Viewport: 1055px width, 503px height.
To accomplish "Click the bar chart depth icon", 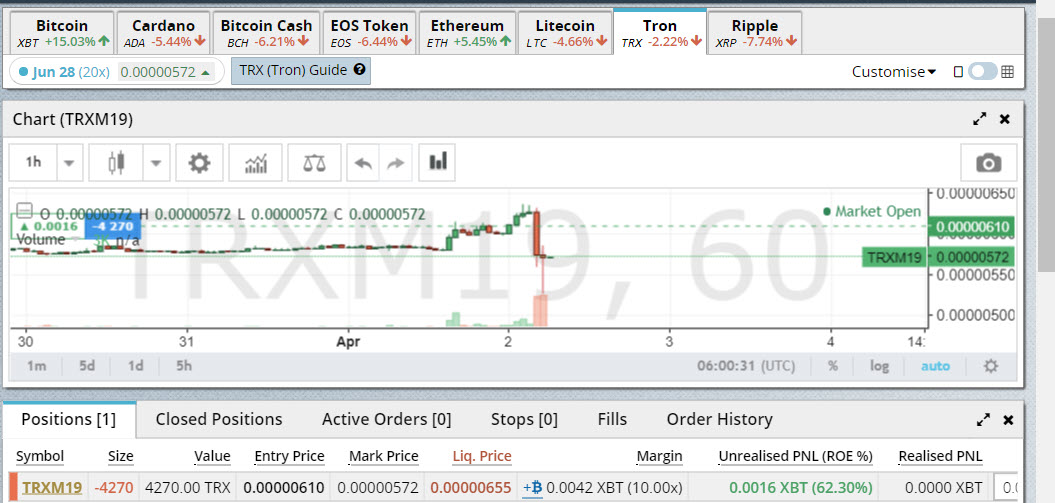I will click(437, 162).
